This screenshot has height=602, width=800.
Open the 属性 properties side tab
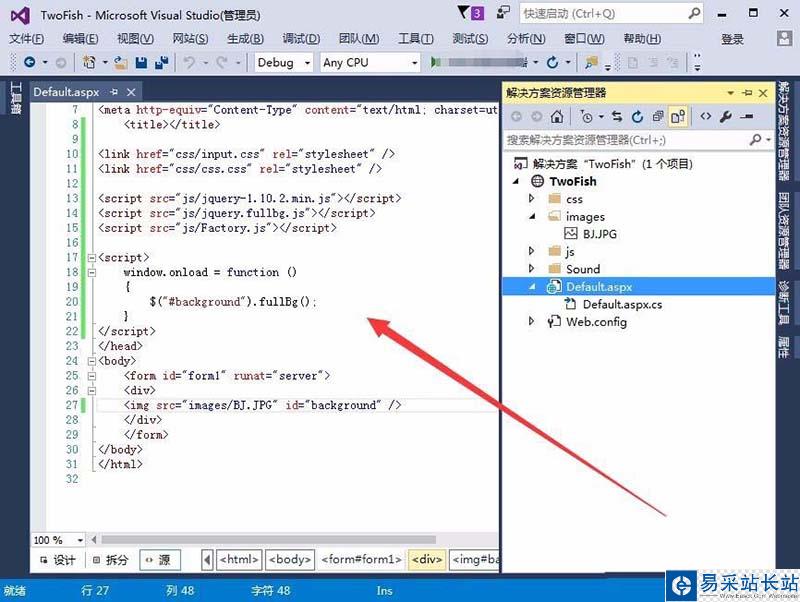[x=784, y=347]
